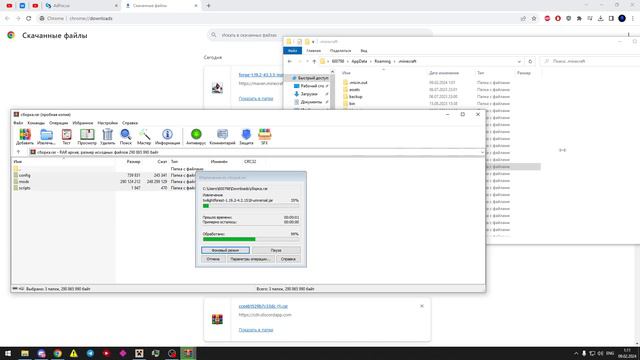The width and height of the screenshot is (640, 360).
Task: Show archive Info (Информация) icon
Action: pos(167,137)
